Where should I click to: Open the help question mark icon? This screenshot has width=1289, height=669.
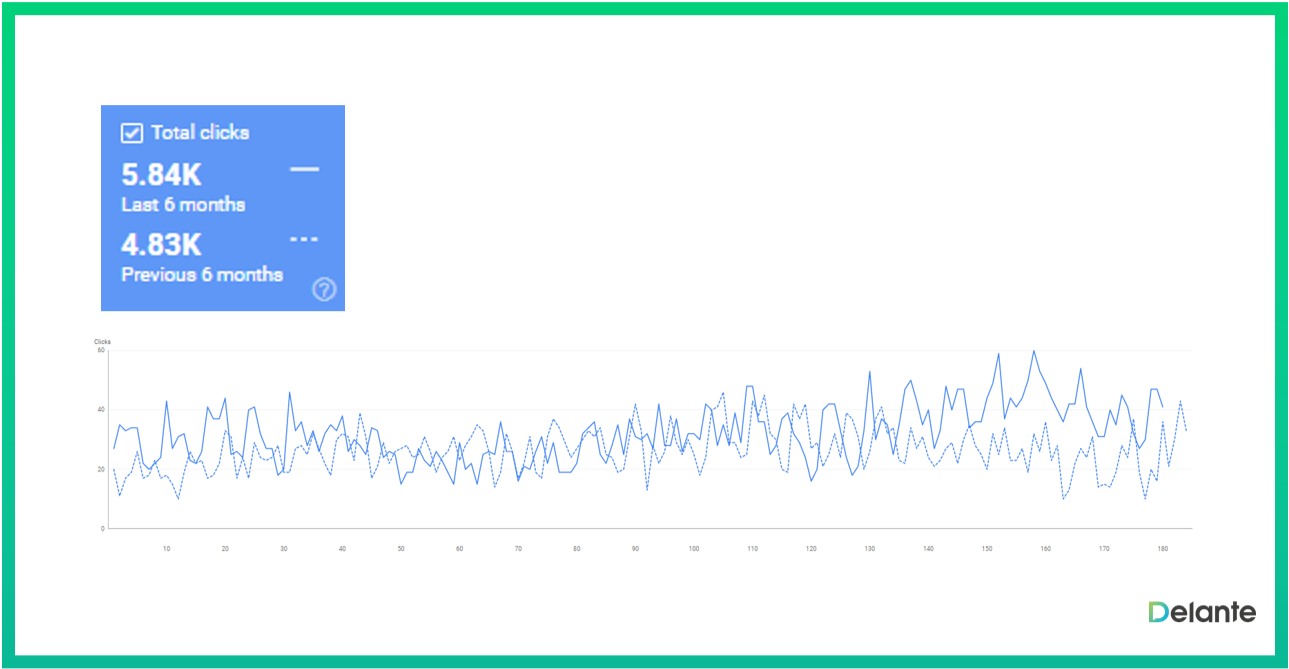[324, 290]
